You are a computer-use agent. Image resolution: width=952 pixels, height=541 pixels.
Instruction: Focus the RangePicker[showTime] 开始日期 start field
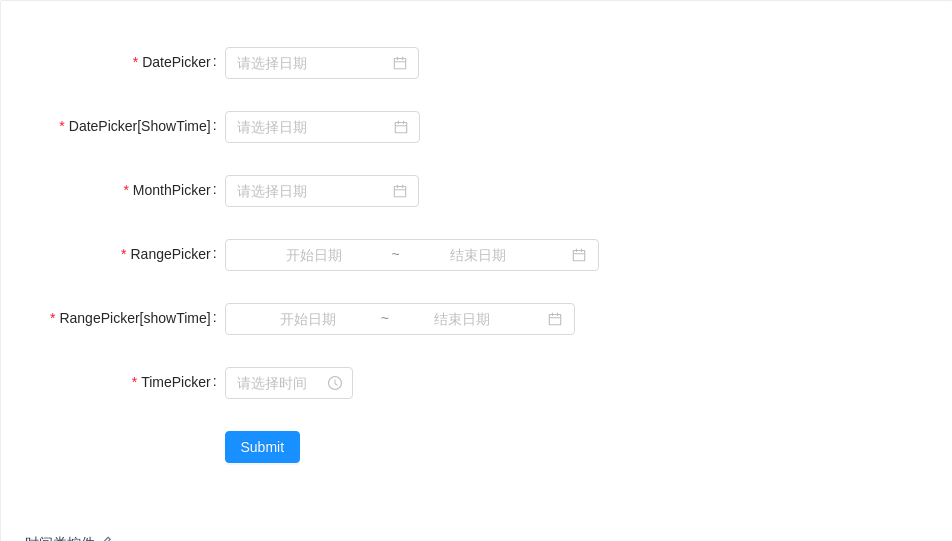(308, 319)
